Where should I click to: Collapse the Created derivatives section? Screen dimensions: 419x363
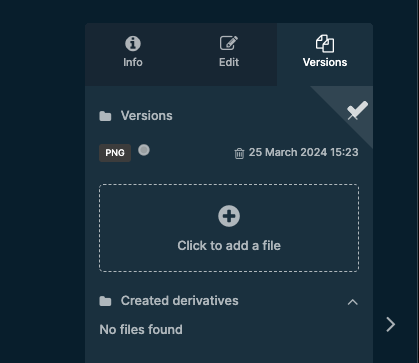click(353, 302)
